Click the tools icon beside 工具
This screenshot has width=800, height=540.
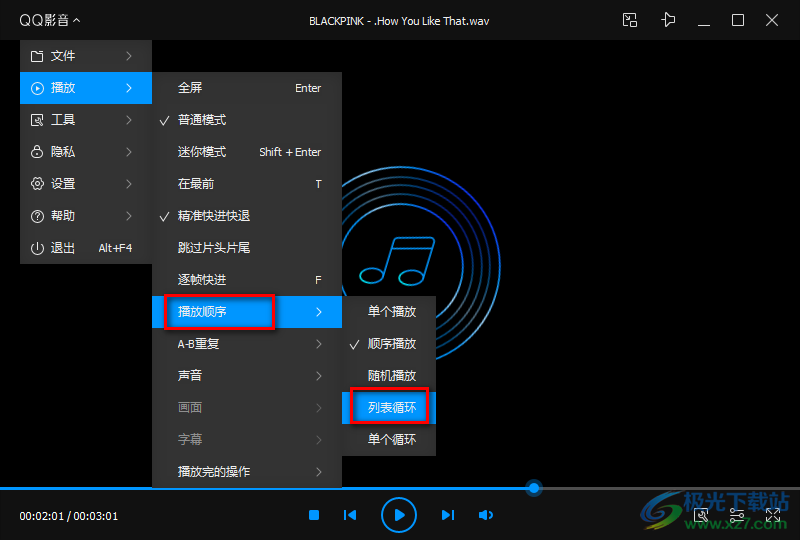[37, 120]
